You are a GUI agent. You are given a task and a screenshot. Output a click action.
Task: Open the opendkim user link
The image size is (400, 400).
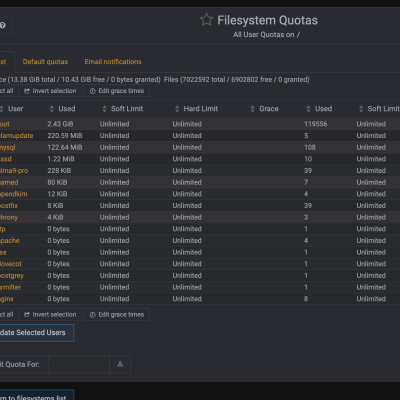(14, 194)
